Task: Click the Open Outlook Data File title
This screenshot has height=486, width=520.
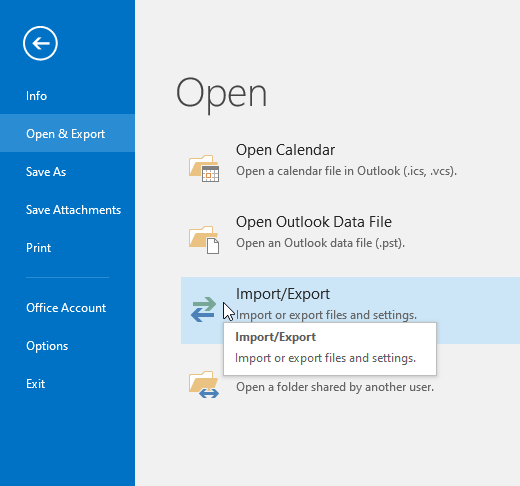Action: [x=314, y=222]
